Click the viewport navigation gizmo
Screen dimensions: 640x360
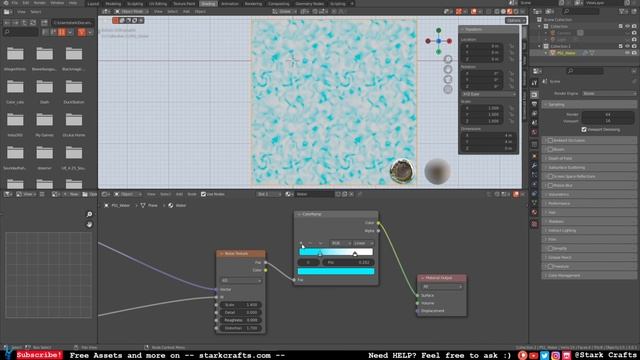[438, 41]
